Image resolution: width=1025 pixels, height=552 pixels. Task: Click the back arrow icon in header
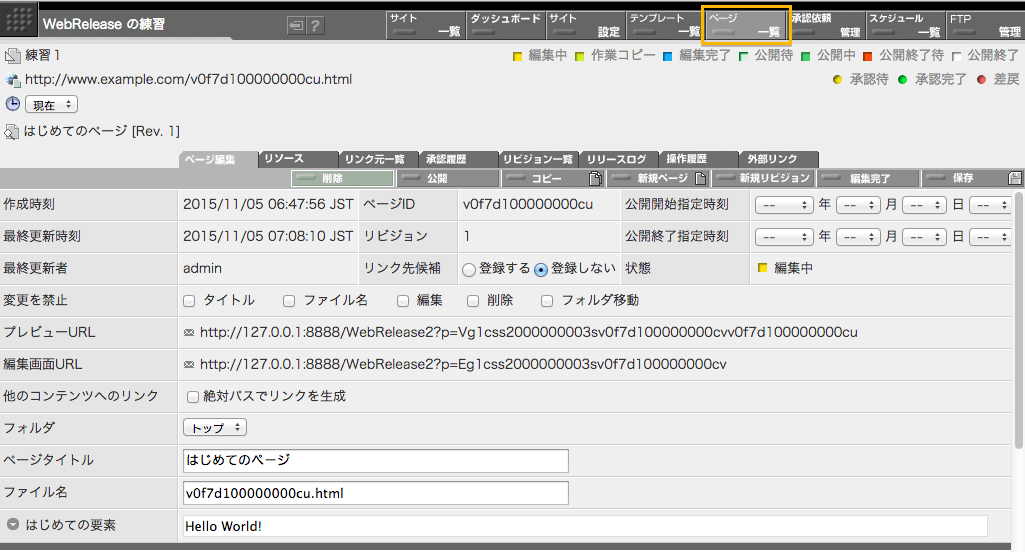(x=297, y=26)
